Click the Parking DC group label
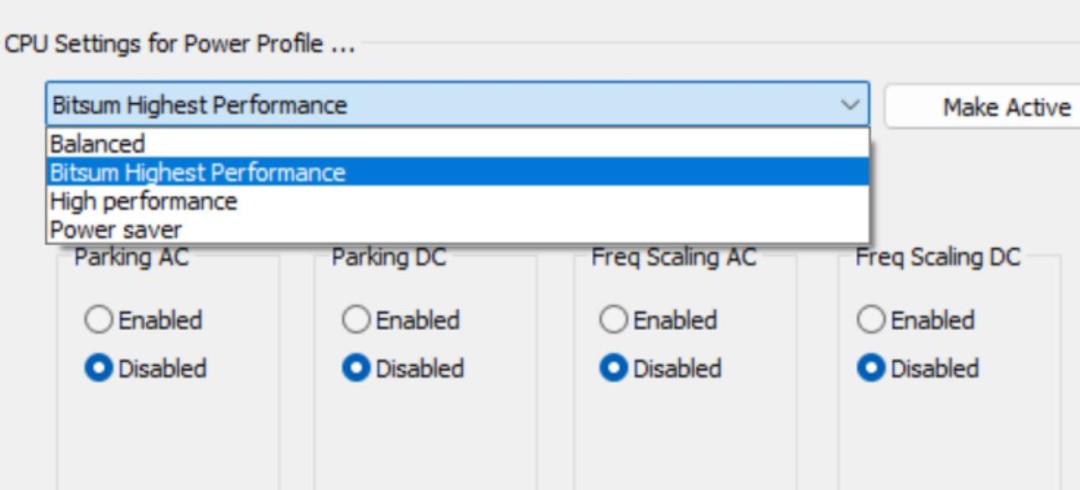The width and height of the screenshot is (1080, 490). point(389,258)
